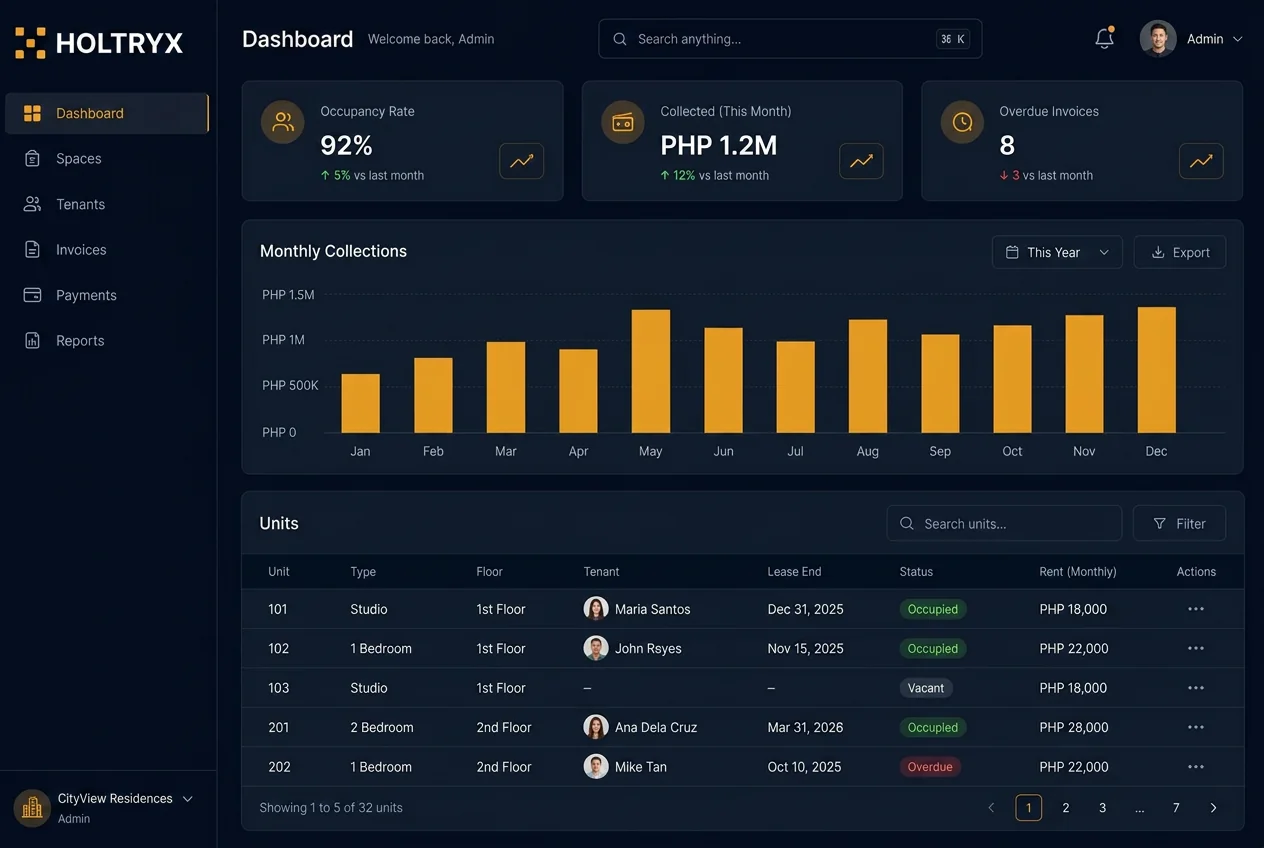Open the notifications bell

click(1104, 39)
